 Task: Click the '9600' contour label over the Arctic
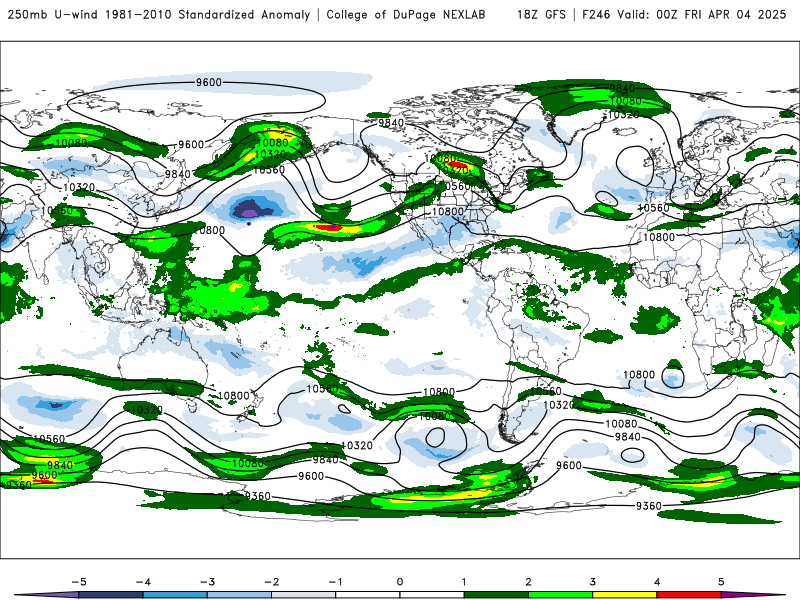coord(209,82)
